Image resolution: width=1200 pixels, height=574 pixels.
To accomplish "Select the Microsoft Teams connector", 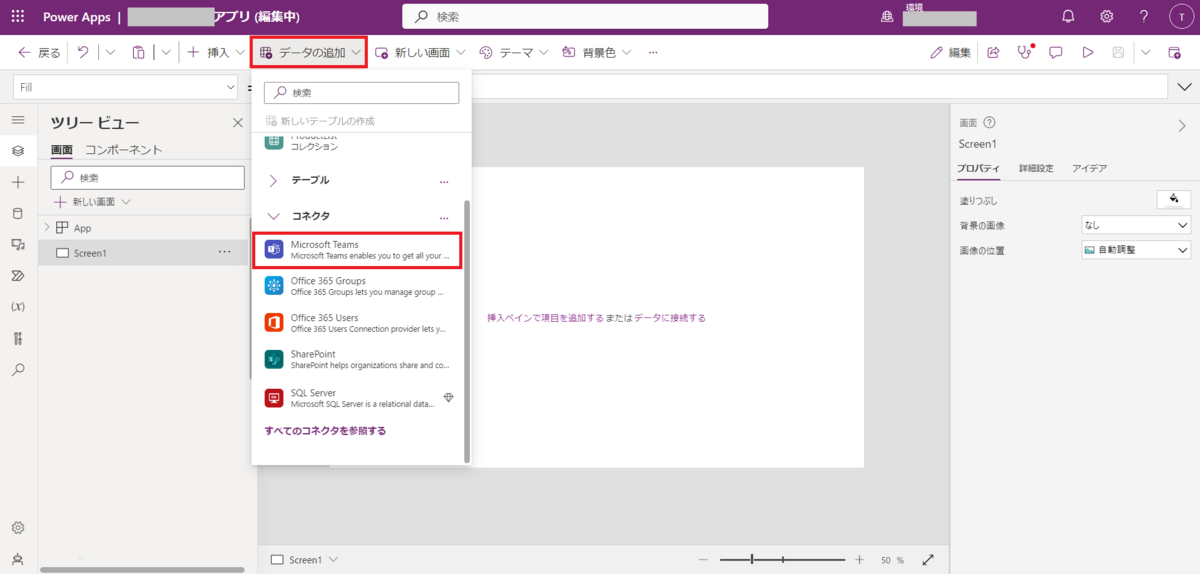I will (357, 249).
